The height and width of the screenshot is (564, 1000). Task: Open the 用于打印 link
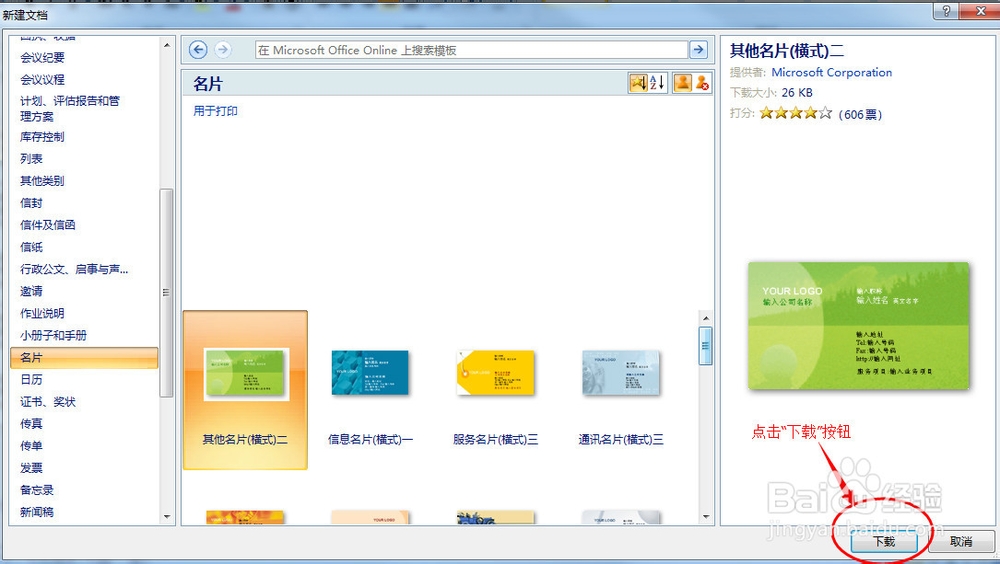216,111
